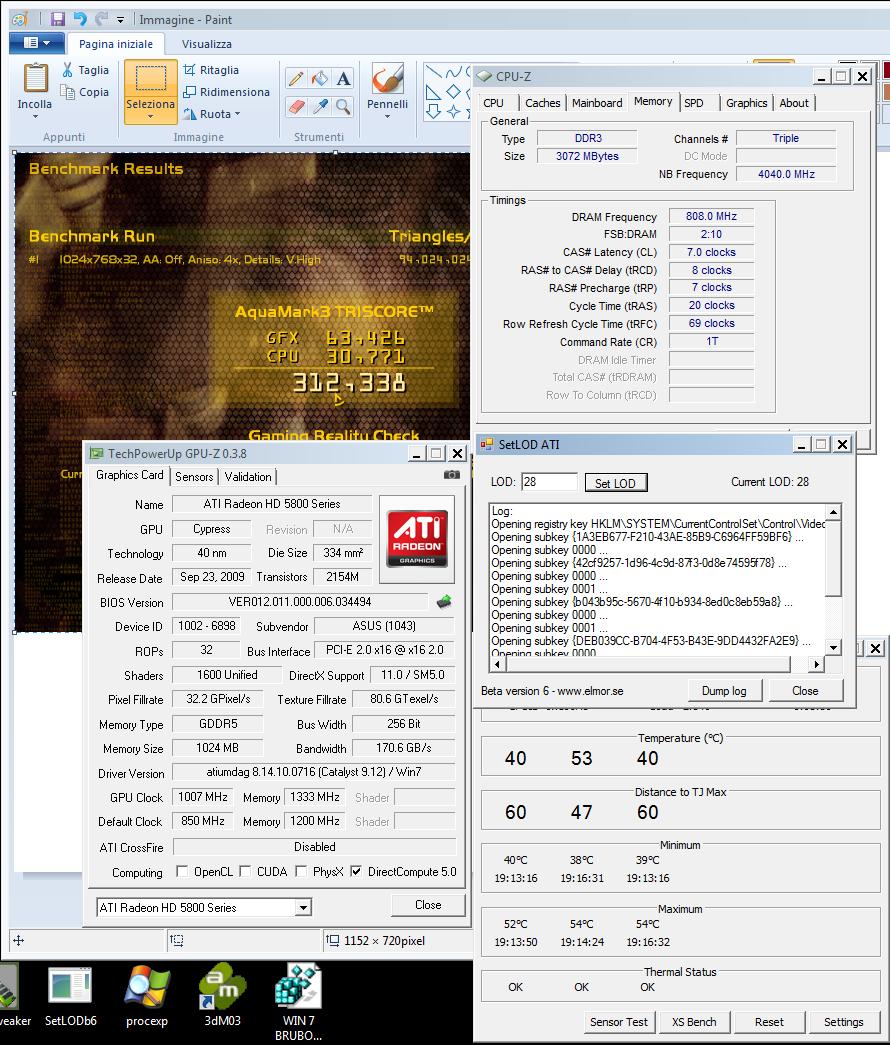
Task: Open WIN 7 BRUBO registry desktop icon
Action: (x=298, y=1003)
